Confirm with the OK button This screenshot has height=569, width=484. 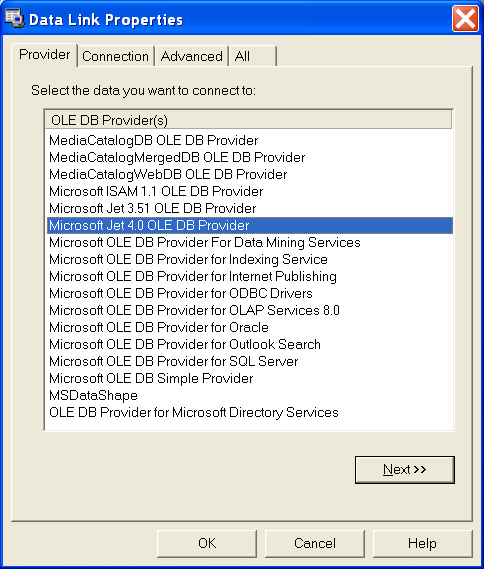tap(207, 543)
